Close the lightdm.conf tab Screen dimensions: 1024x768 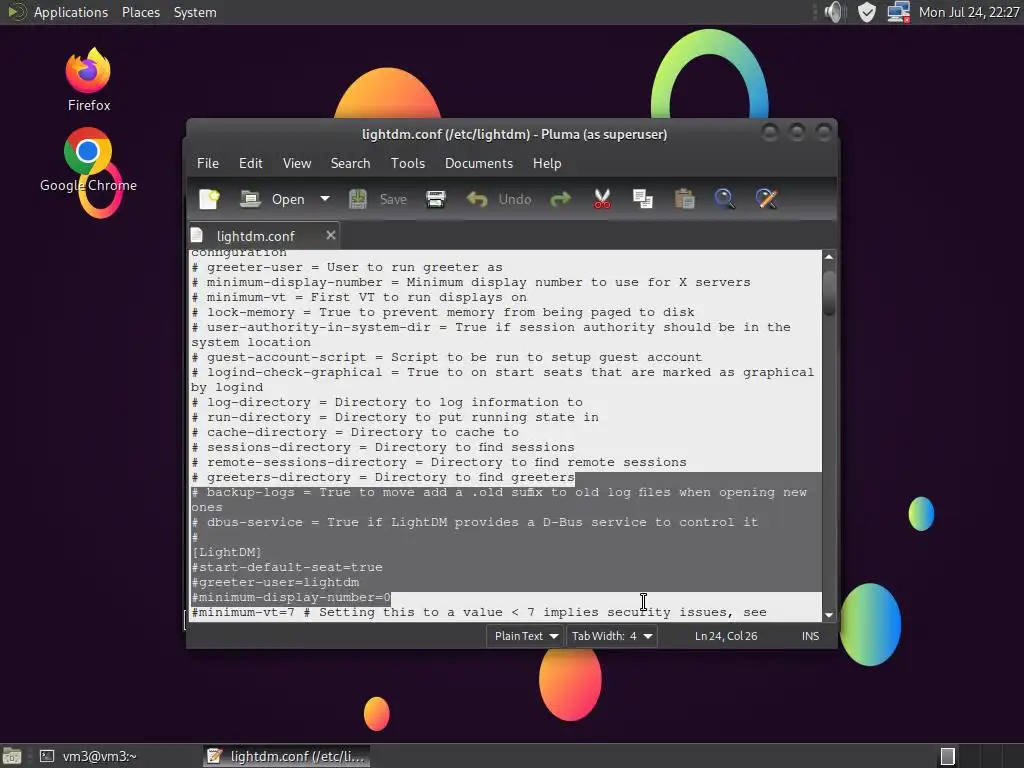[331, 235]
